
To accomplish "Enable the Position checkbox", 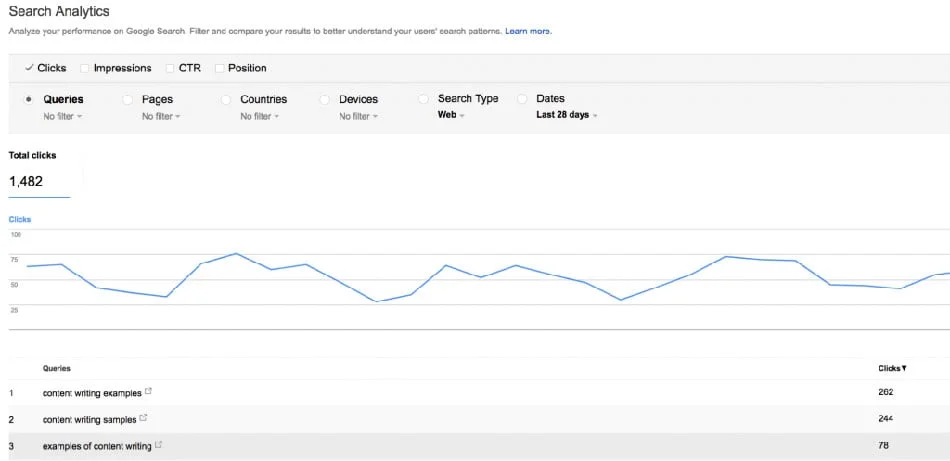I will pos(220,68).
